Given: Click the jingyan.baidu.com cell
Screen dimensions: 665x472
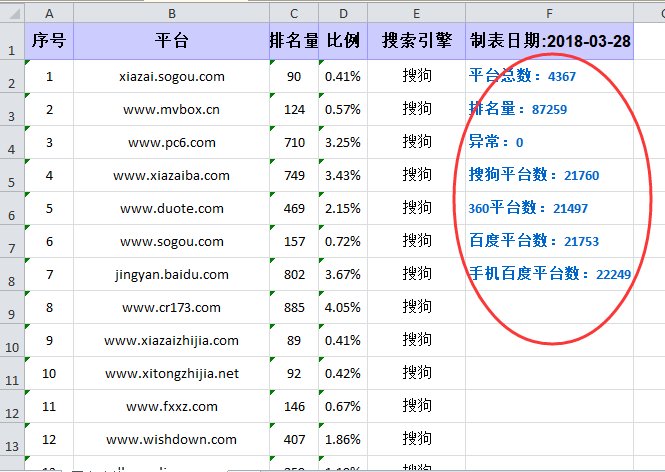Looking at the screenshot, I should click(171, 274).
